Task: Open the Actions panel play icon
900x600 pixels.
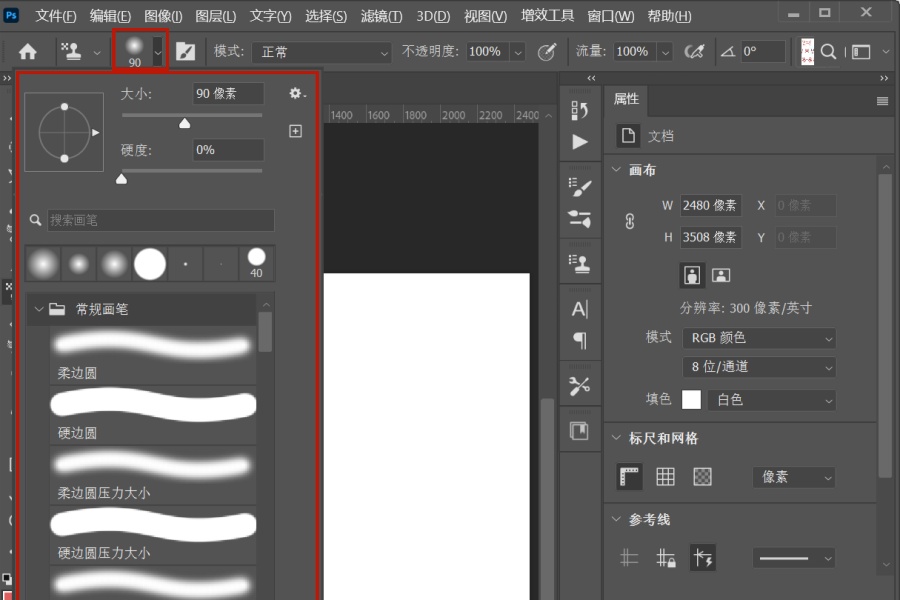Action: click(580, 142)
